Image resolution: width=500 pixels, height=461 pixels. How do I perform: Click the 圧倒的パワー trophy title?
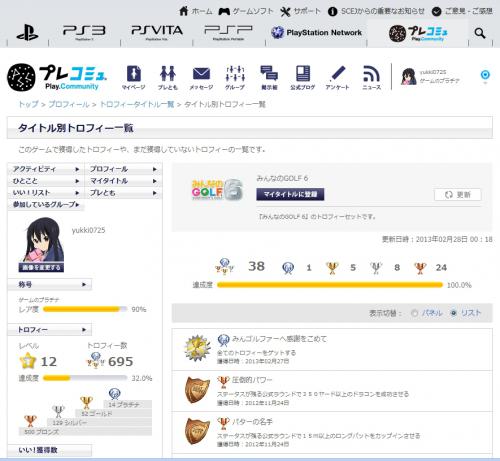point(252,380)
